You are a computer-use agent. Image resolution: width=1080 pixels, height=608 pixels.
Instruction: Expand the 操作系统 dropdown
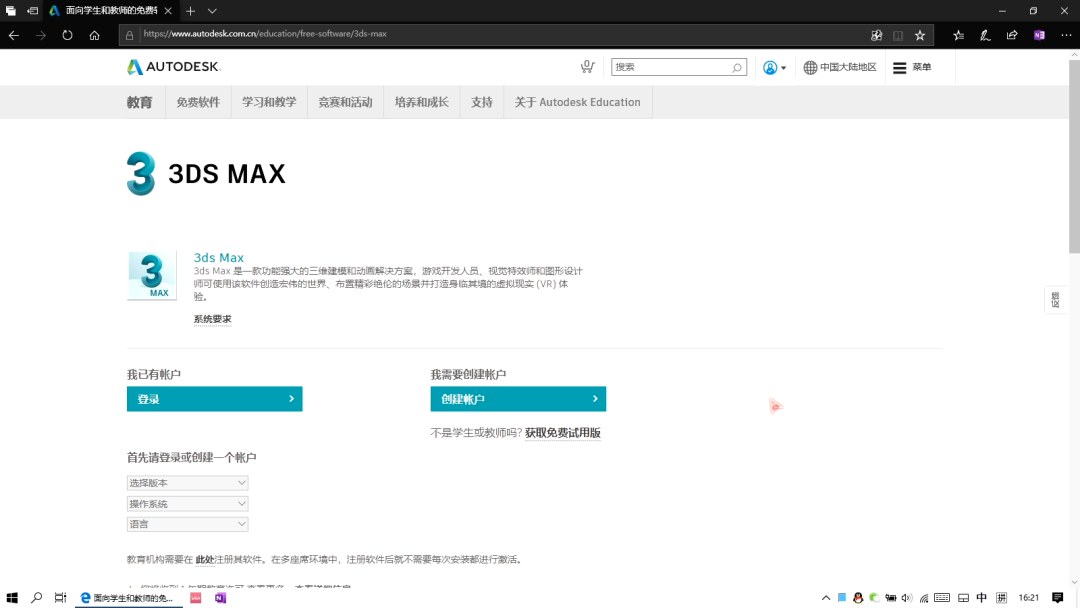click(x=187, y=504)
